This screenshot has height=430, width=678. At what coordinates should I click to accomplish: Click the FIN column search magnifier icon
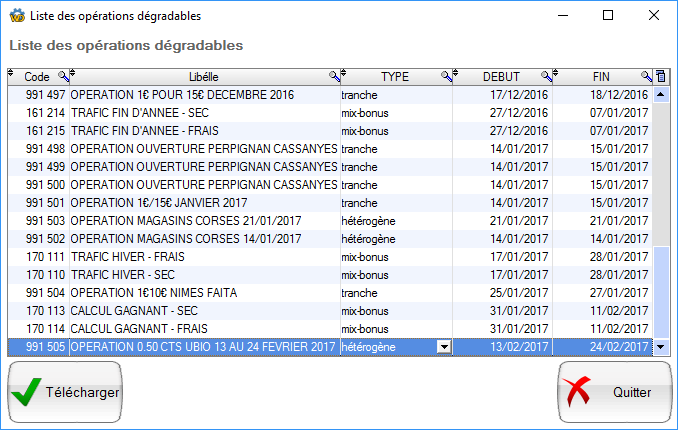646,76
